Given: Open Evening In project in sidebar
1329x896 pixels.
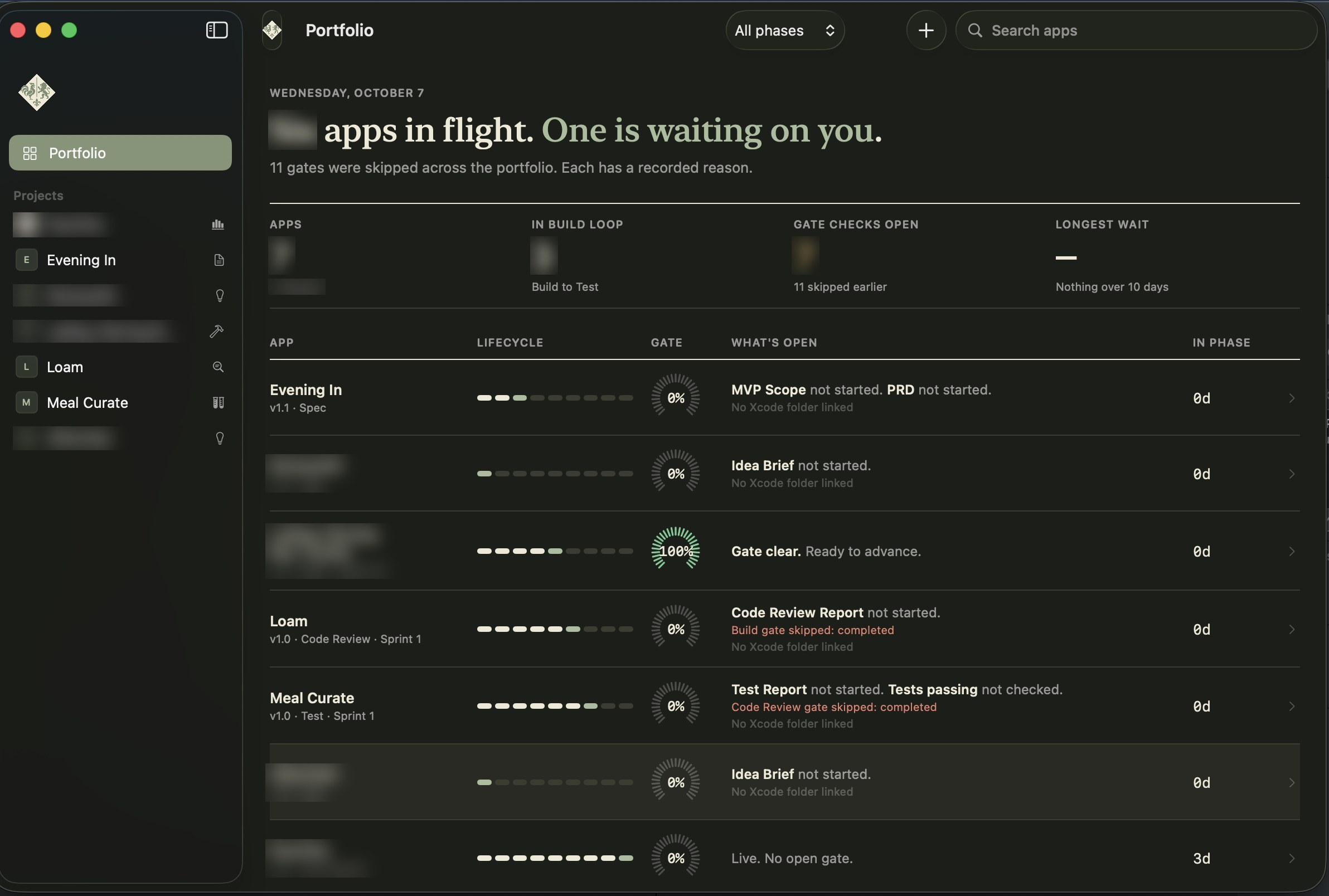Looking at the screenshot, I should tap(120, 260).
